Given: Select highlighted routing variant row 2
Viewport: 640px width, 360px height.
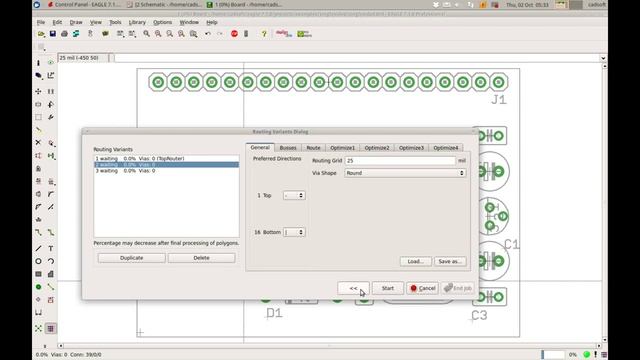Looking at the screenshot, I should pos(167,164).
